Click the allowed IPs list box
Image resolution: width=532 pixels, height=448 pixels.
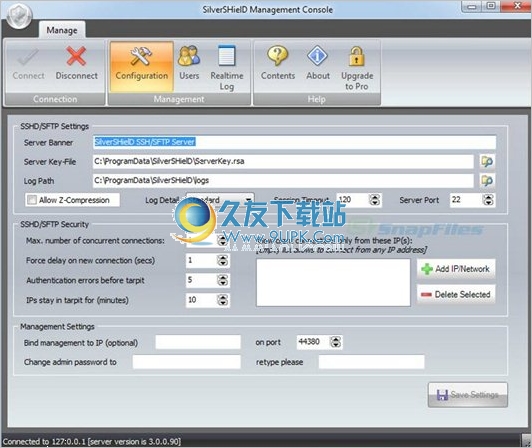[333, 283]
